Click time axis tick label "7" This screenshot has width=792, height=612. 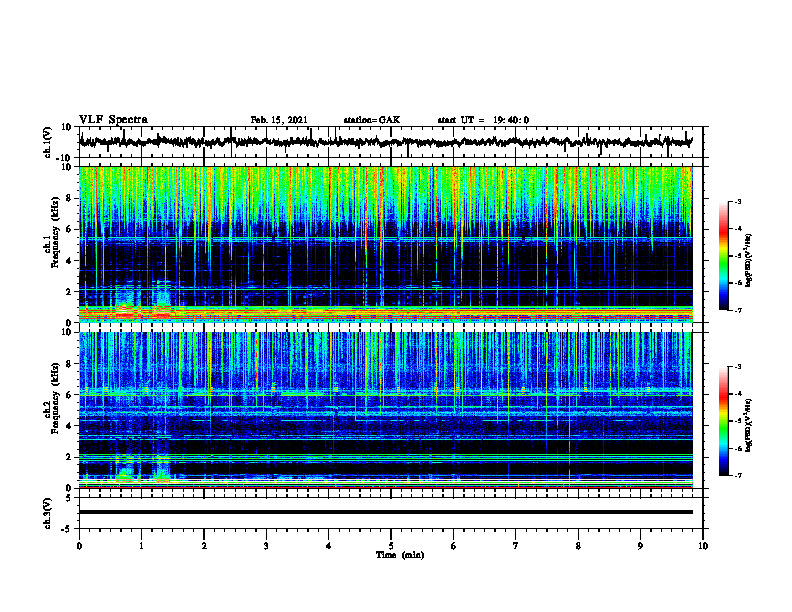pyautogui.click(x=516, y=546)
